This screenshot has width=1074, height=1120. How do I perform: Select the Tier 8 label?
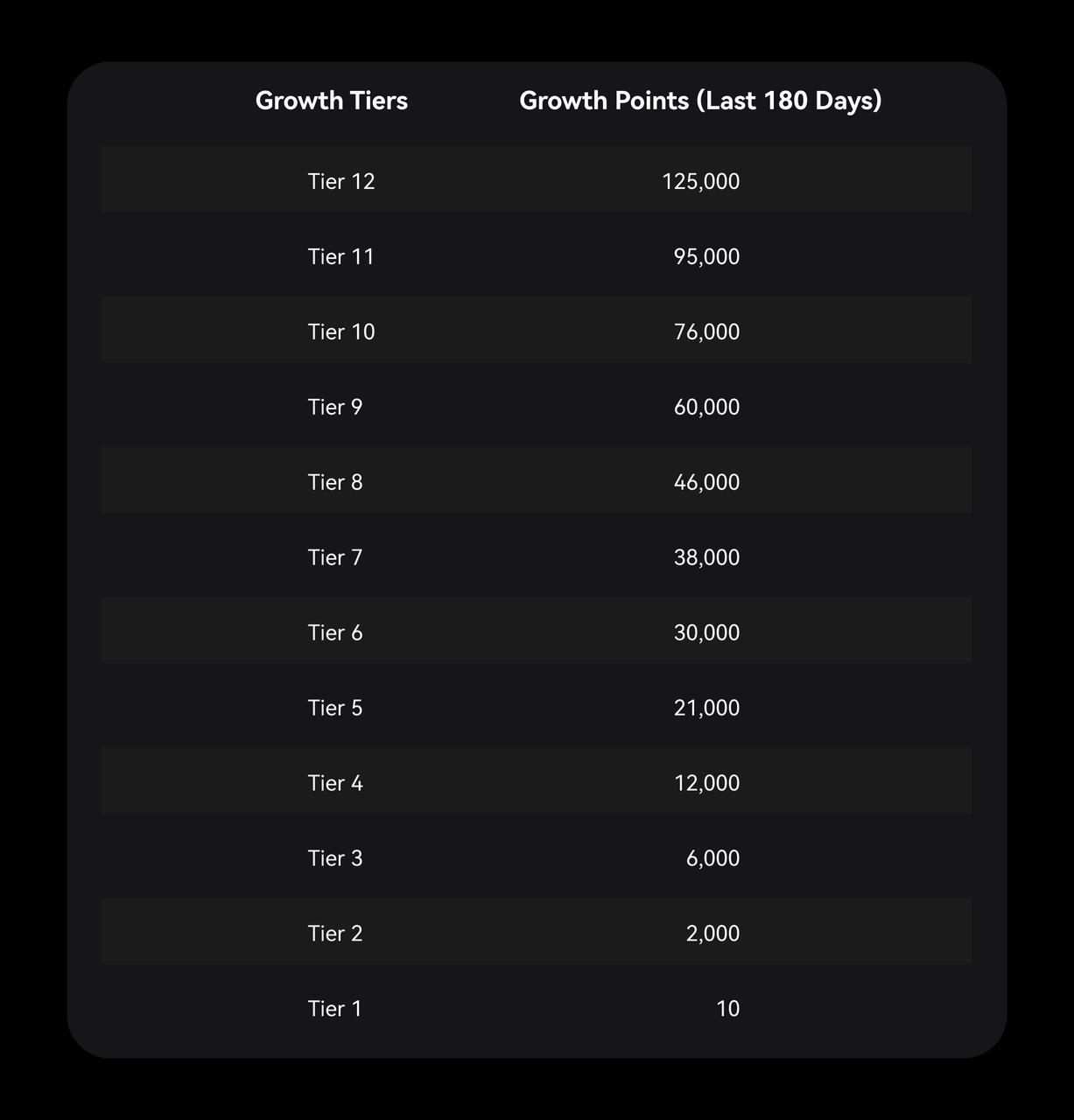click(334, 482)
